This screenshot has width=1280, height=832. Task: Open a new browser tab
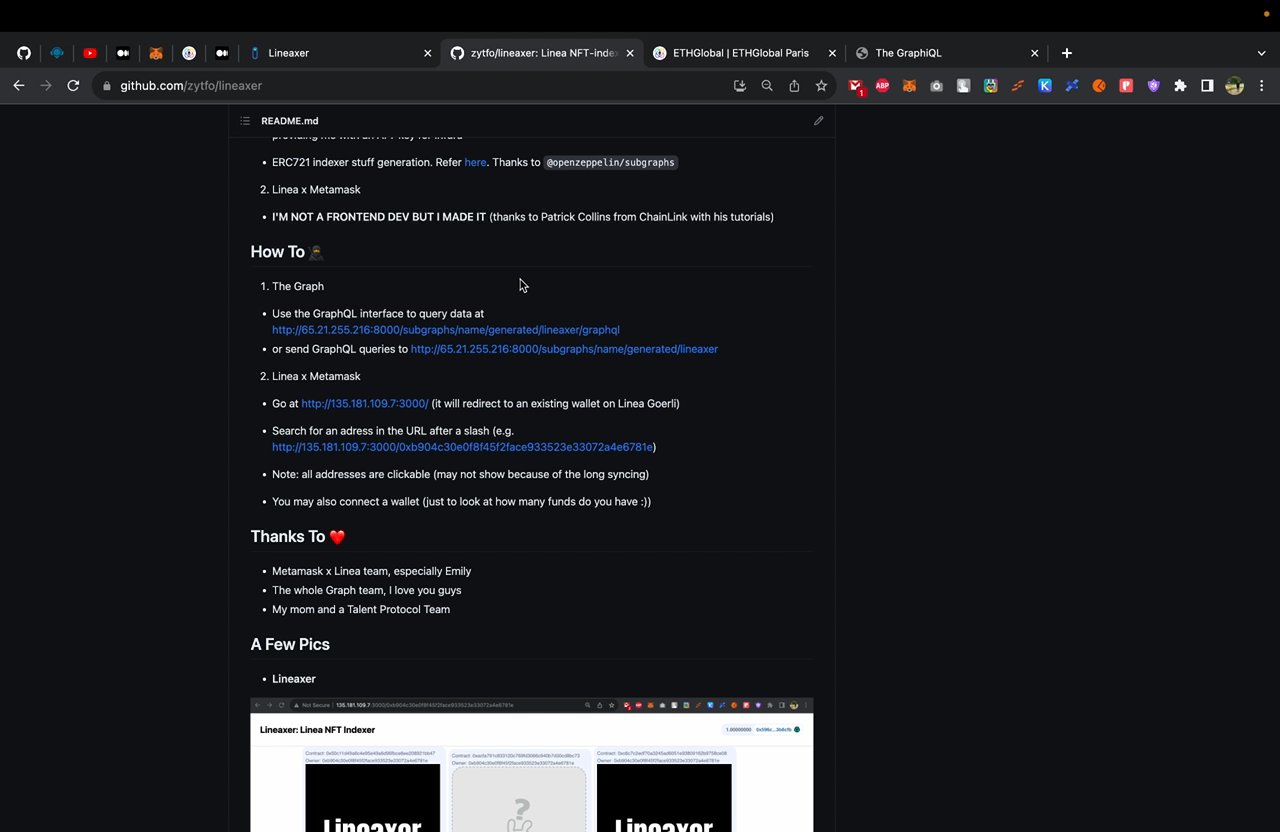(x=1067, y=53)
